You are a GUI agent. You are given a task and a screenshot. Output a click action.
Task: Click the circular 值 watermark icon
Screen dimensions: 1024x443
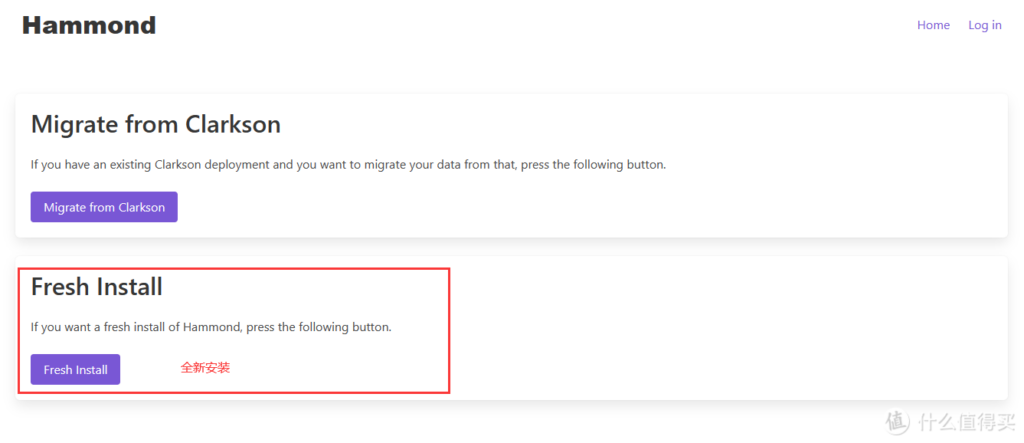point(899,421)
